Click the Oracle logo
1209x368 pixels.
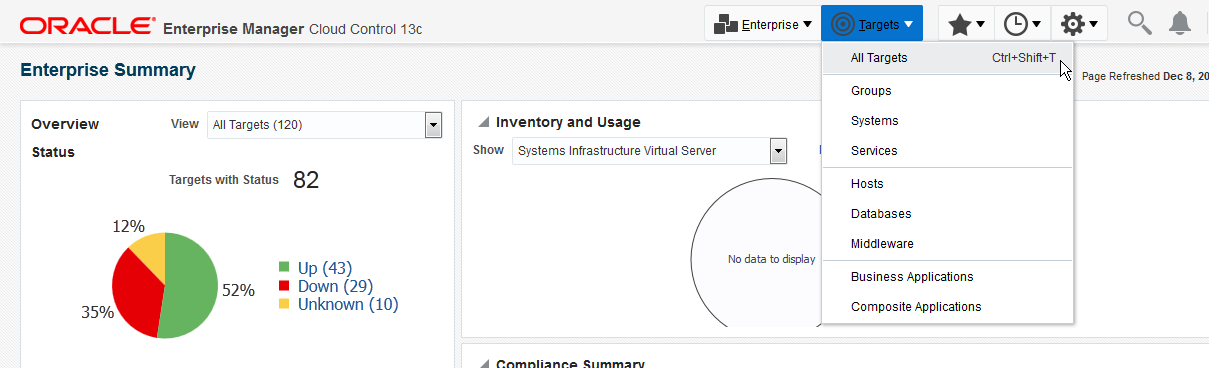[87, 25]
